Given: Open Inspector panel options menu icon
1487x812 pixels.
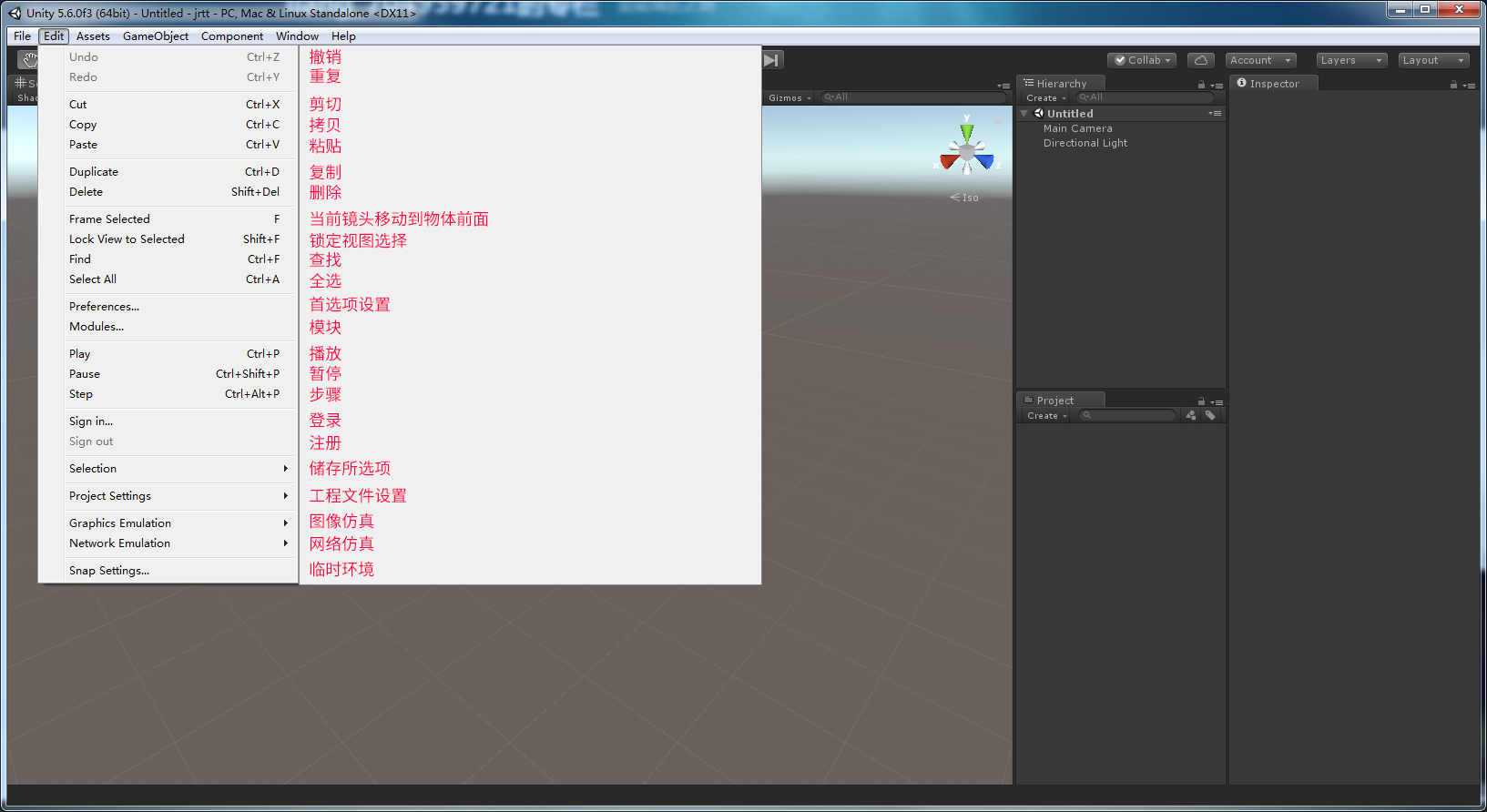Looking at the screenshot, I should click(1469, 85).
